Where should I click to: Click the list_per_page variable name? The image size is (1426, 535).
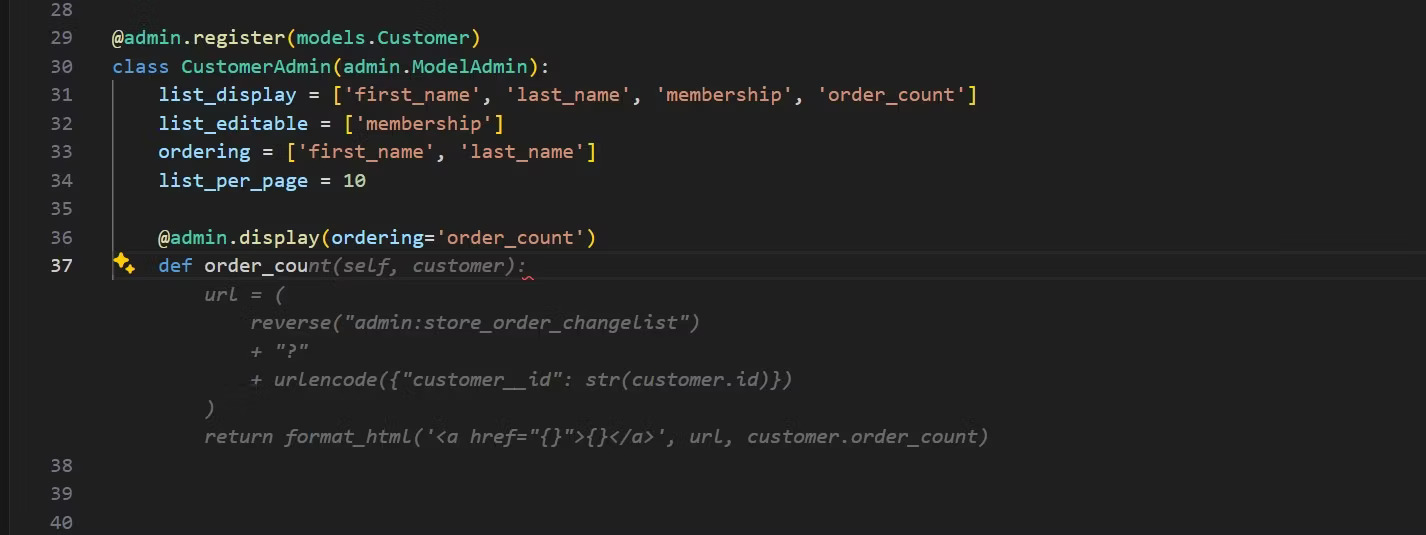[x=233, y=181]
